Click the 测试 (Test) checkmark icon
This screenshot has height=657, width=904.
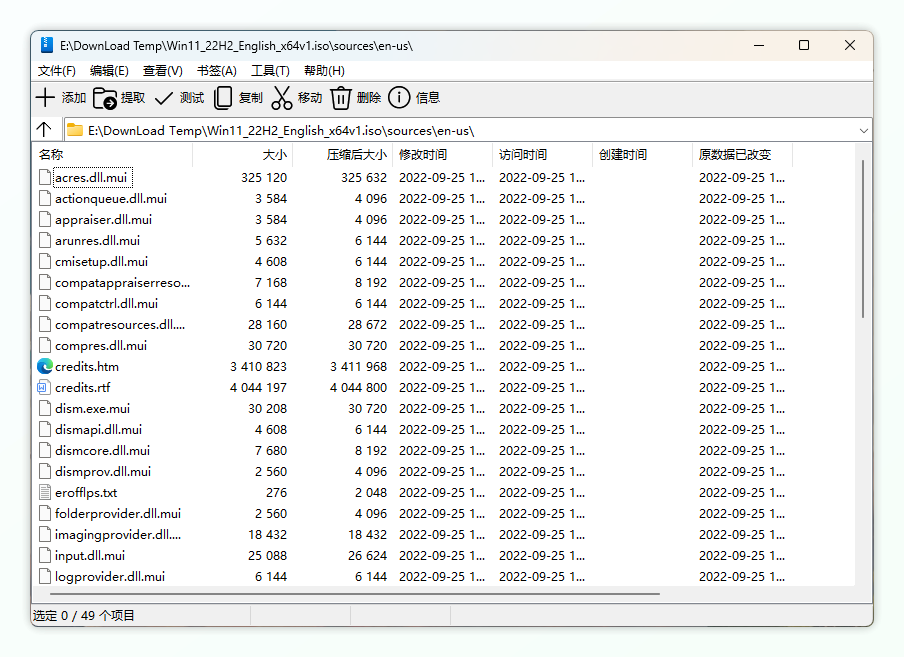(x=165, y=97)
